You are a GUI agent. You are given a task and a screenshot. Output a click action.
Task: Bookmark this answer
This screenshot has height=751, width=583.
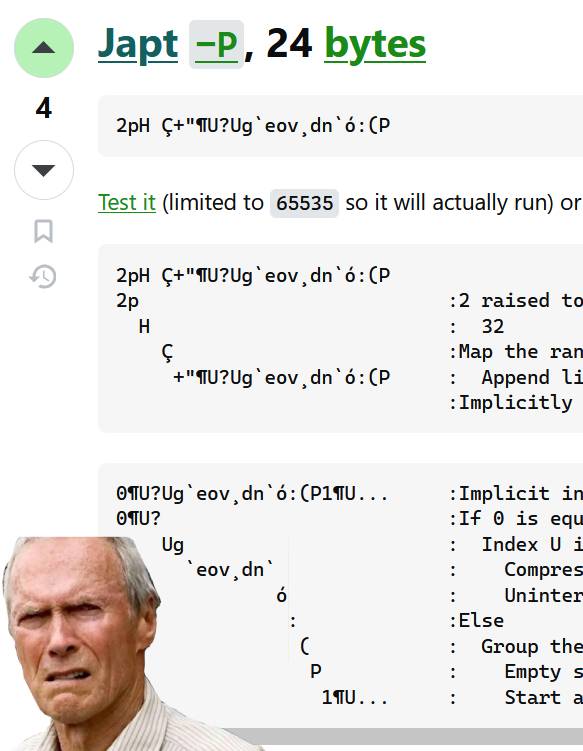click(44, 231)
